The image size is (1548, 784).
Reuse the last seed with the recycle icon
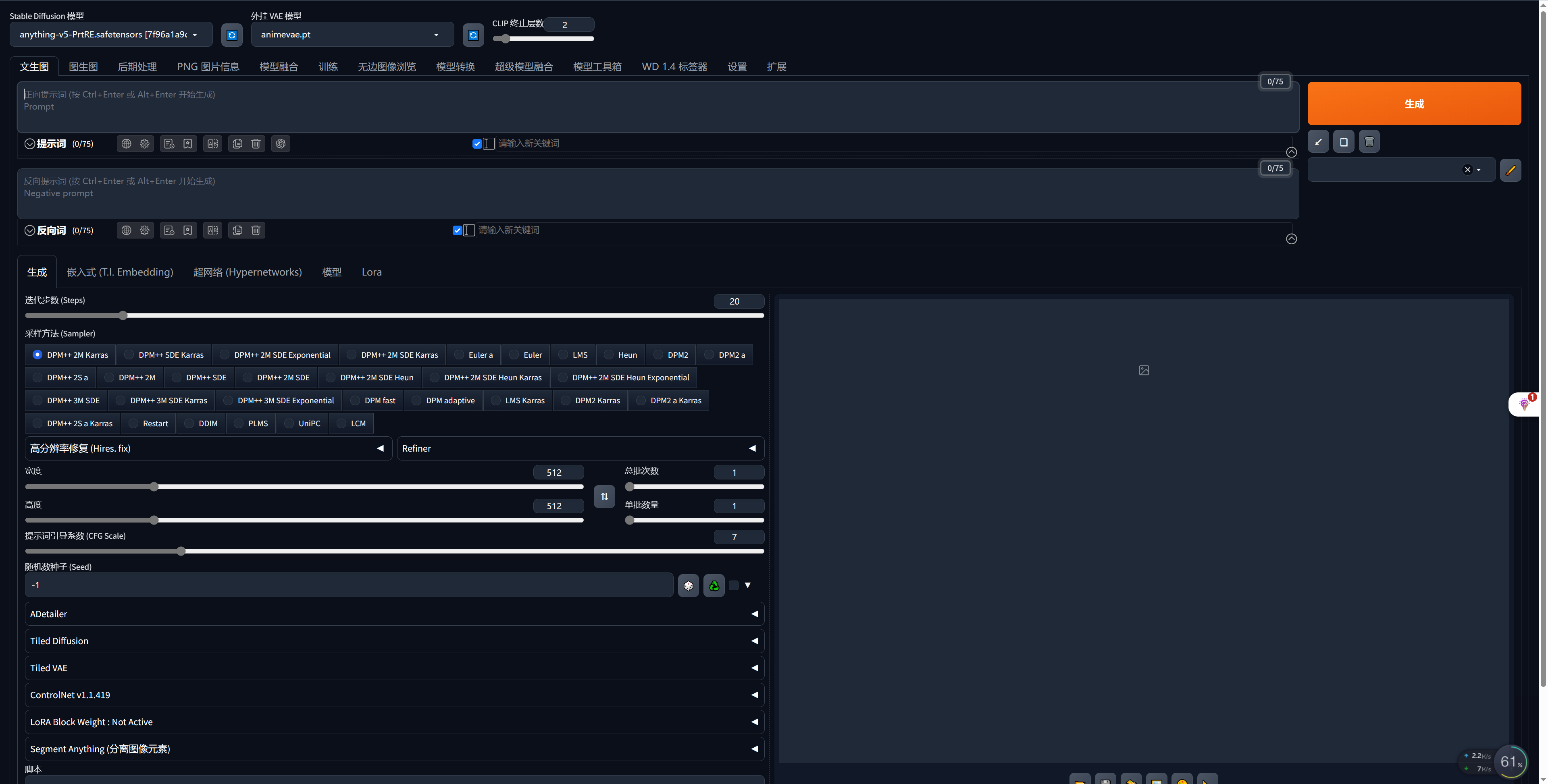click(x=714, y=586)
